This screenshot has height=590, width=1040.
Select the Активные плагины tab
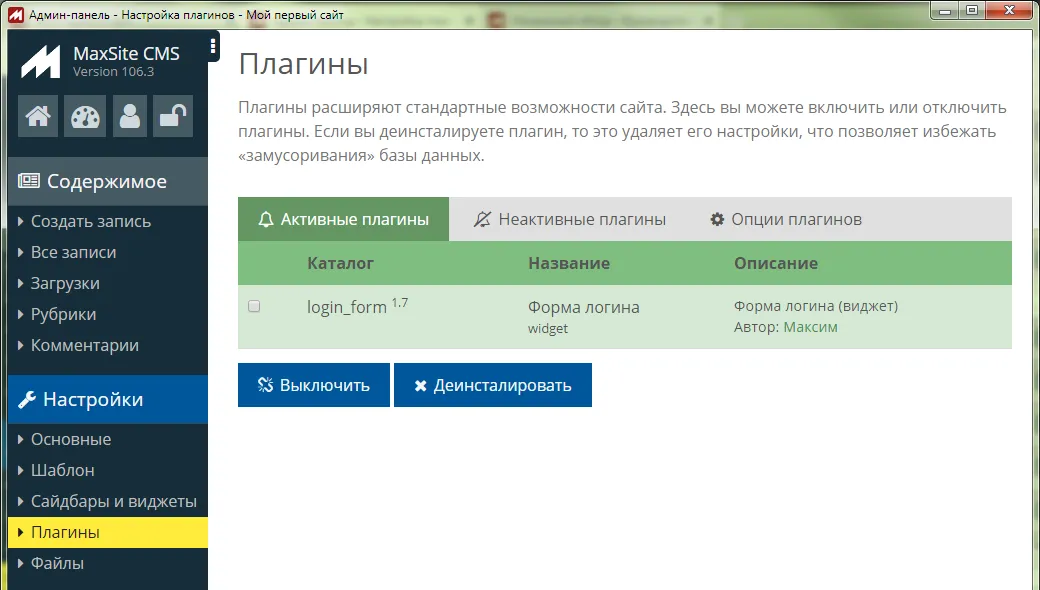click(343, 219)
